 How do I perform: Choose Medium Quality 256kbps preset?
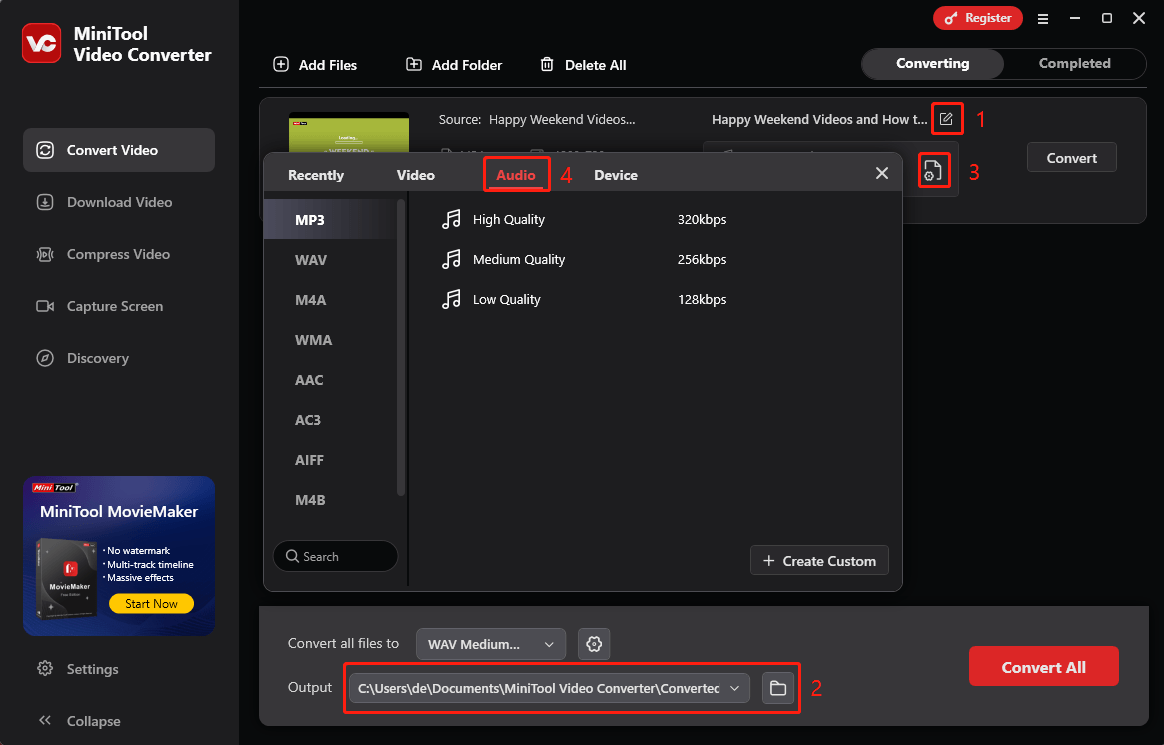tap(584, 260)
